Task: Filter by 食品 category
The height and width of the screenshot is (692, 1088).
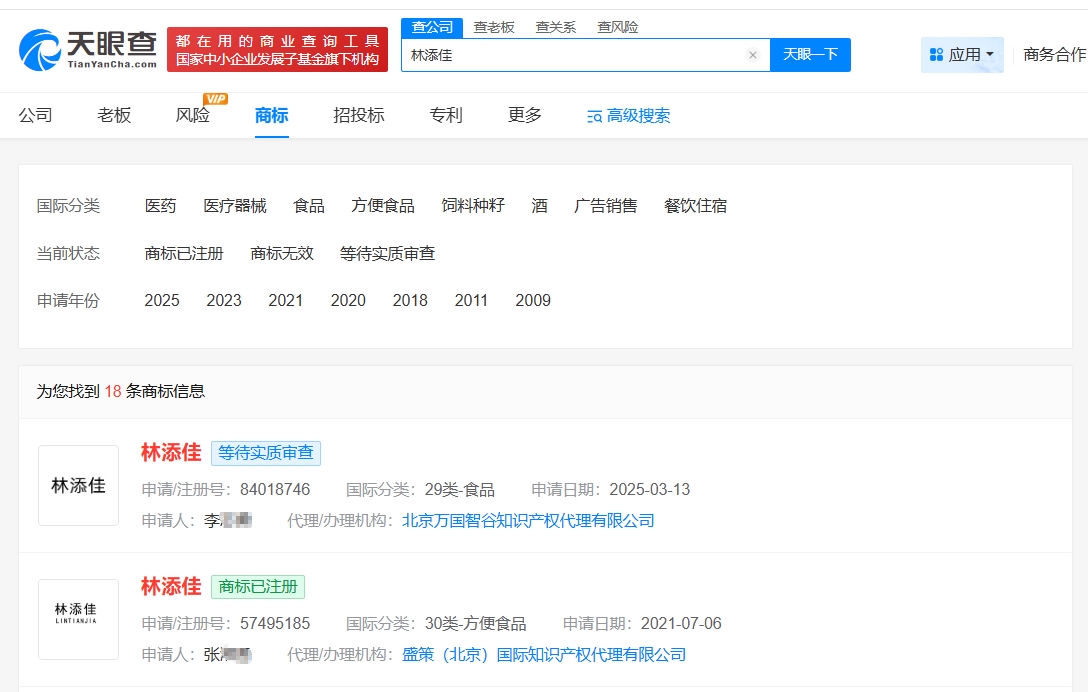Action: pos(309,205)
